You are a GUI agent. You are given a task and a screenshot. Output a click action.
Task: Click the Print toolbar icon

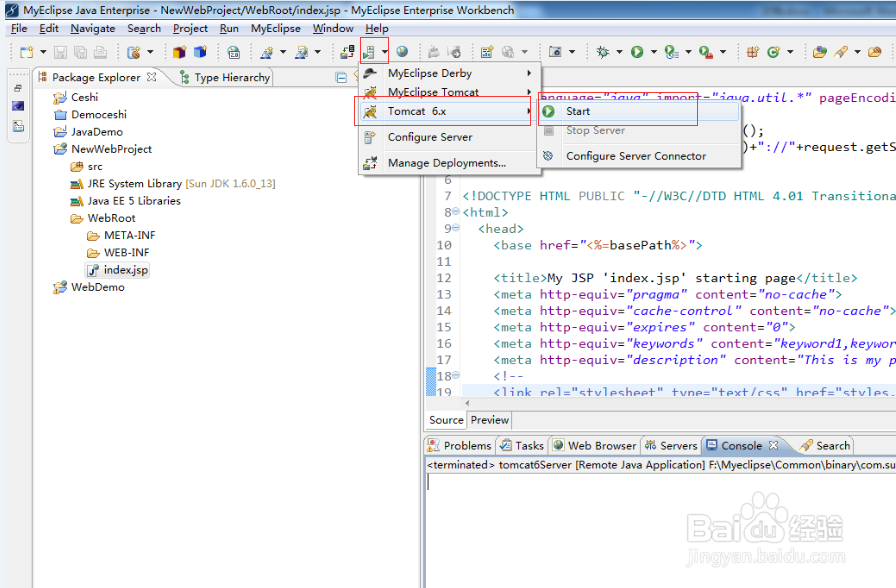point(100,53)
